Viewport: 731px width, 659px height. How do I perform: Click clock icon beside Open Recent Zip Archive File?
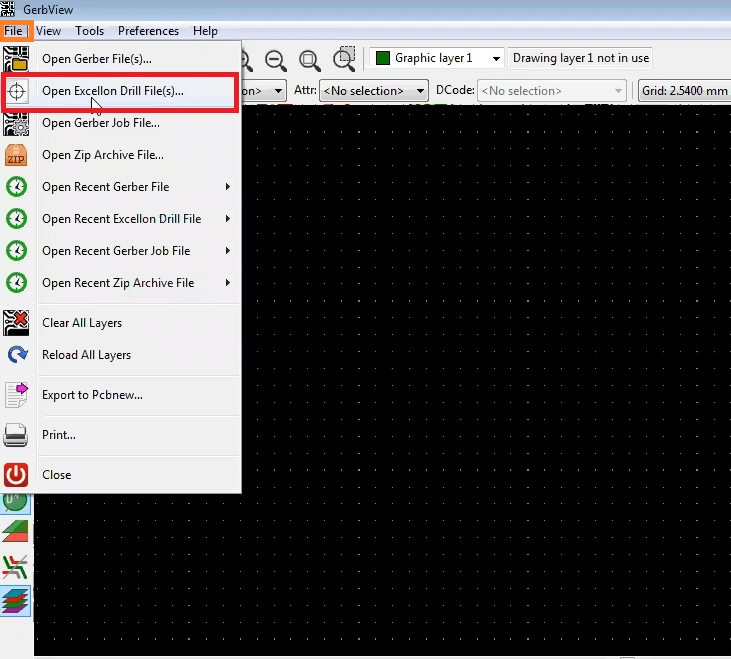(16, 283)
